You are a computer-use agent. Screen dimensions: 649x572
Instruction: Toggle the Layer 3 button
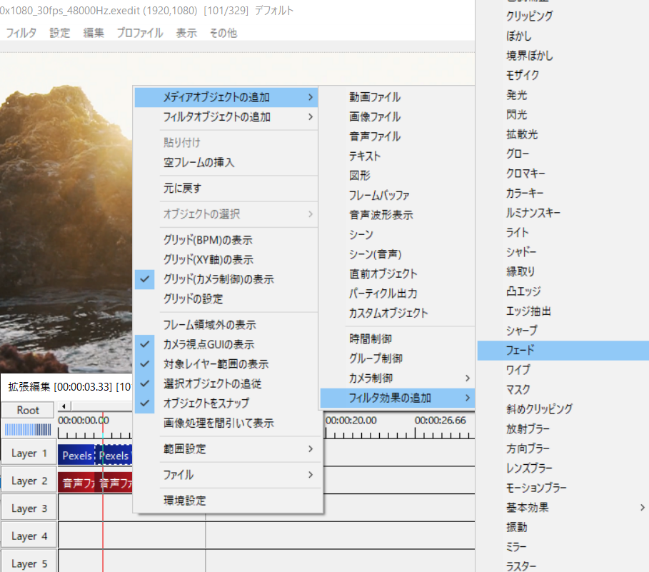29,508
